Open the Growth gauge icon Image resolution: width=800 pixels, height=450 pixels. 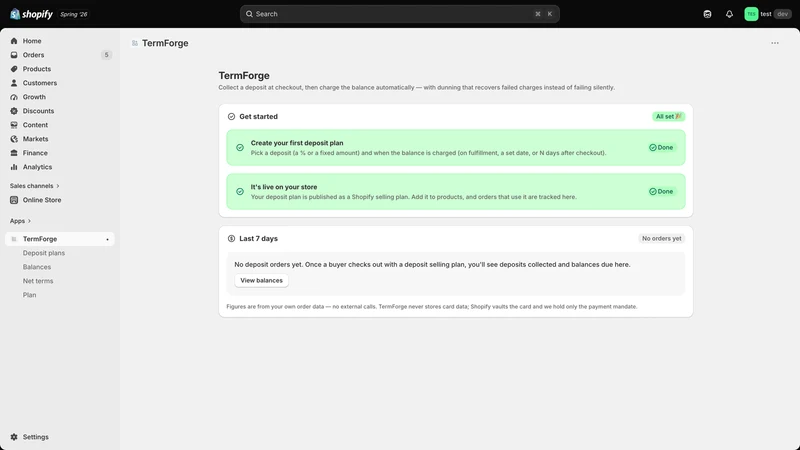point(14,97)
